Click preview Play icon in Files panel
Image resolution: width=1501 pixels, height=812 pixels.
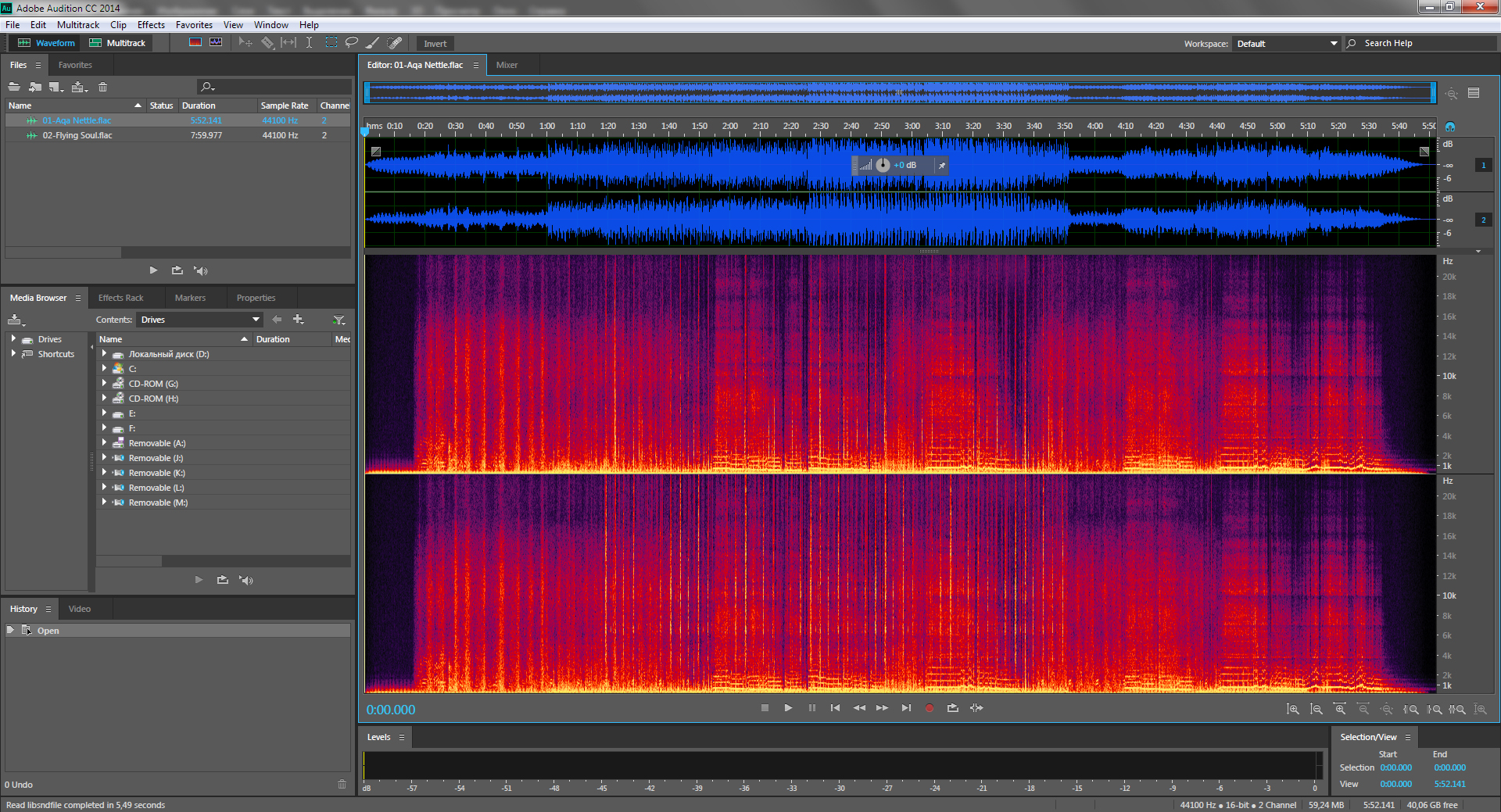click(x=153, y=270)
